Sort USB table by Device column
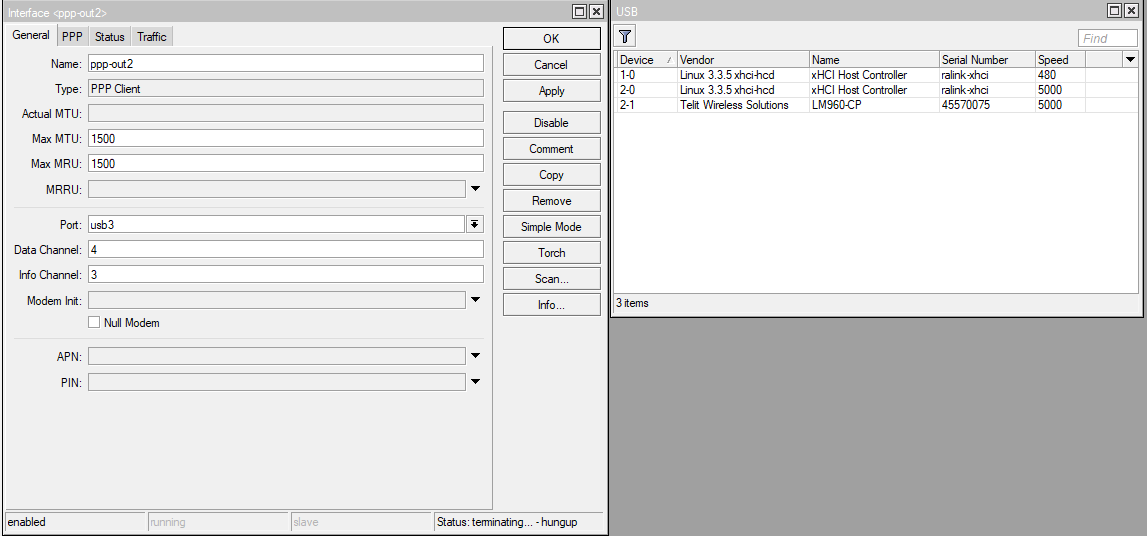 coord(647,60)
